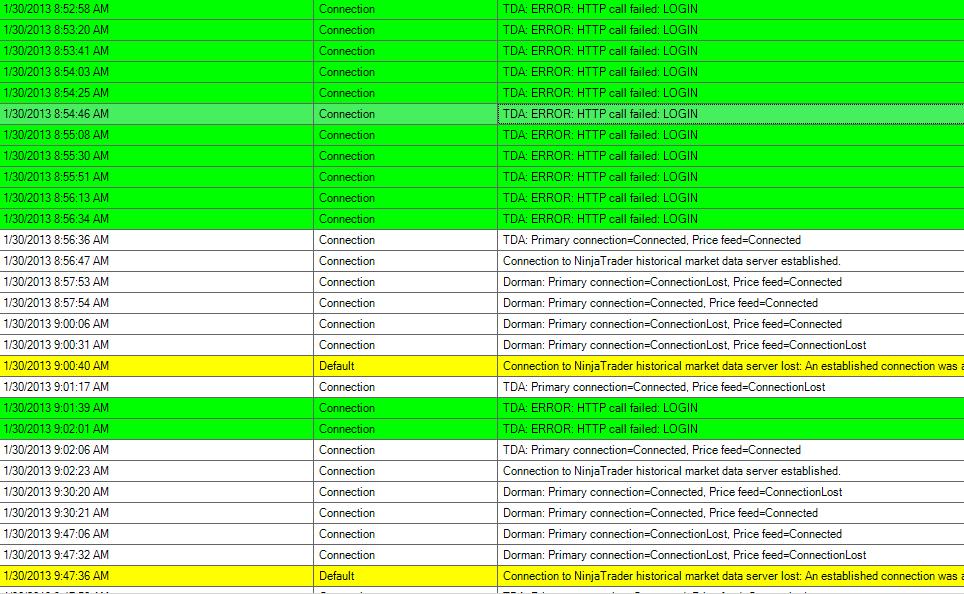Viewport: 964px width, 594px height.
Task: Select the 8:55:30 AM timestamp cell
Action: click(x=156, y=156)
